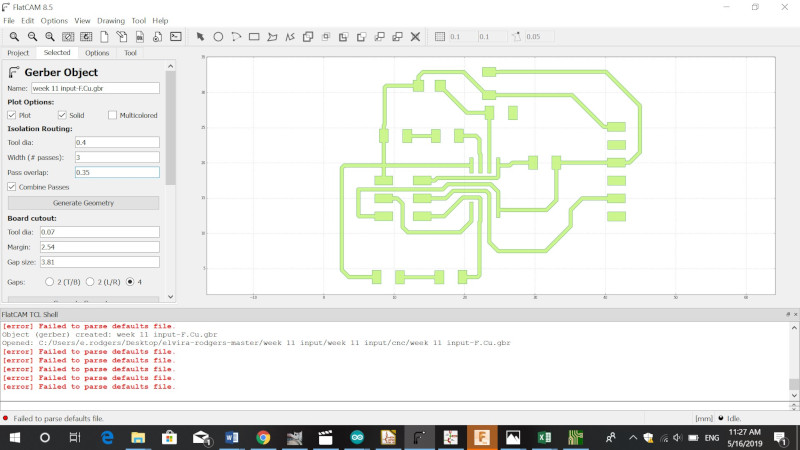800x450 pixels.
Task: Pick the Add Rectangle drawing tool
Action: point(254,37)
